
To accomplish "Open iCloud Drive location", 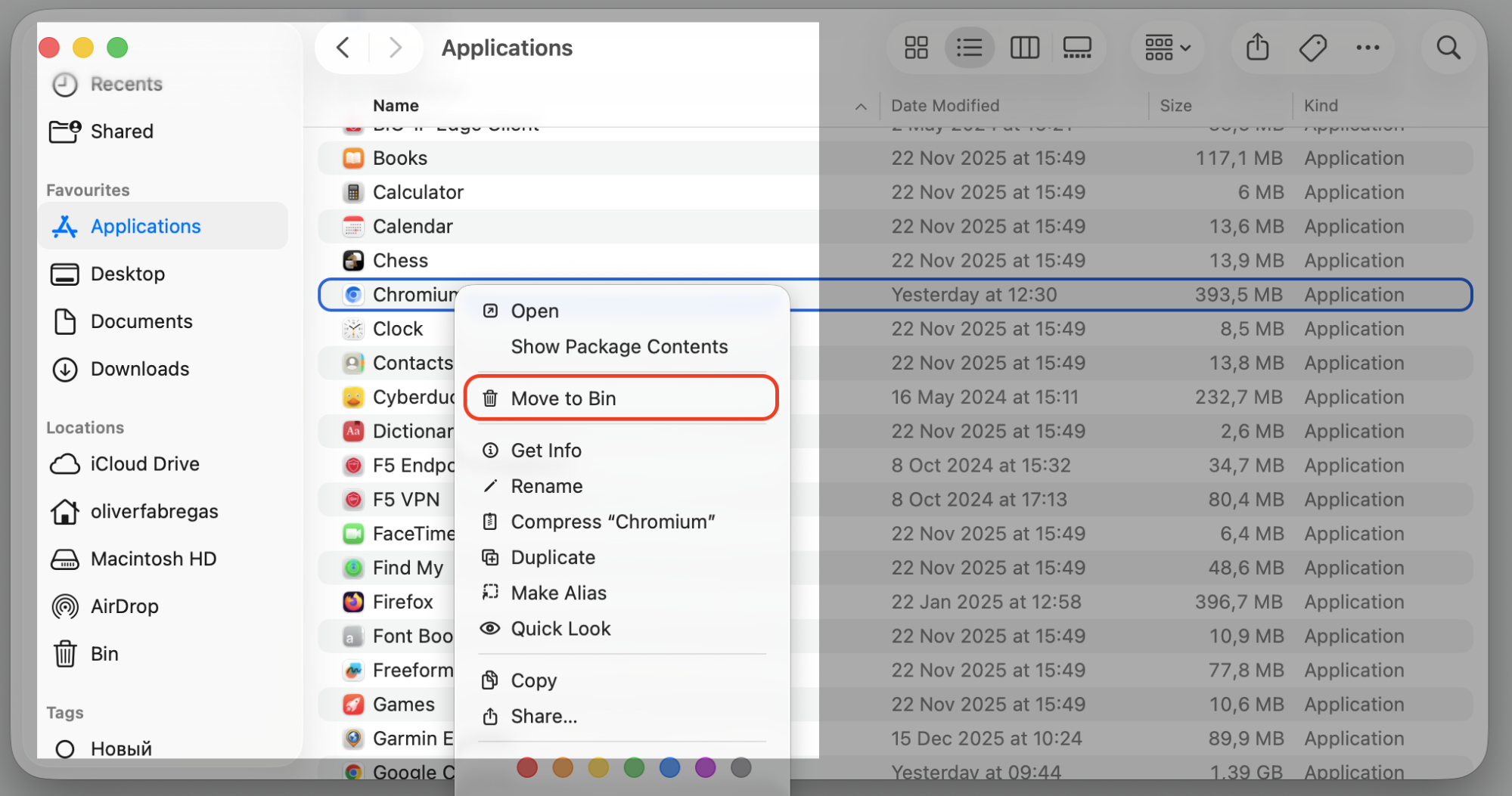I will [125, 463].
